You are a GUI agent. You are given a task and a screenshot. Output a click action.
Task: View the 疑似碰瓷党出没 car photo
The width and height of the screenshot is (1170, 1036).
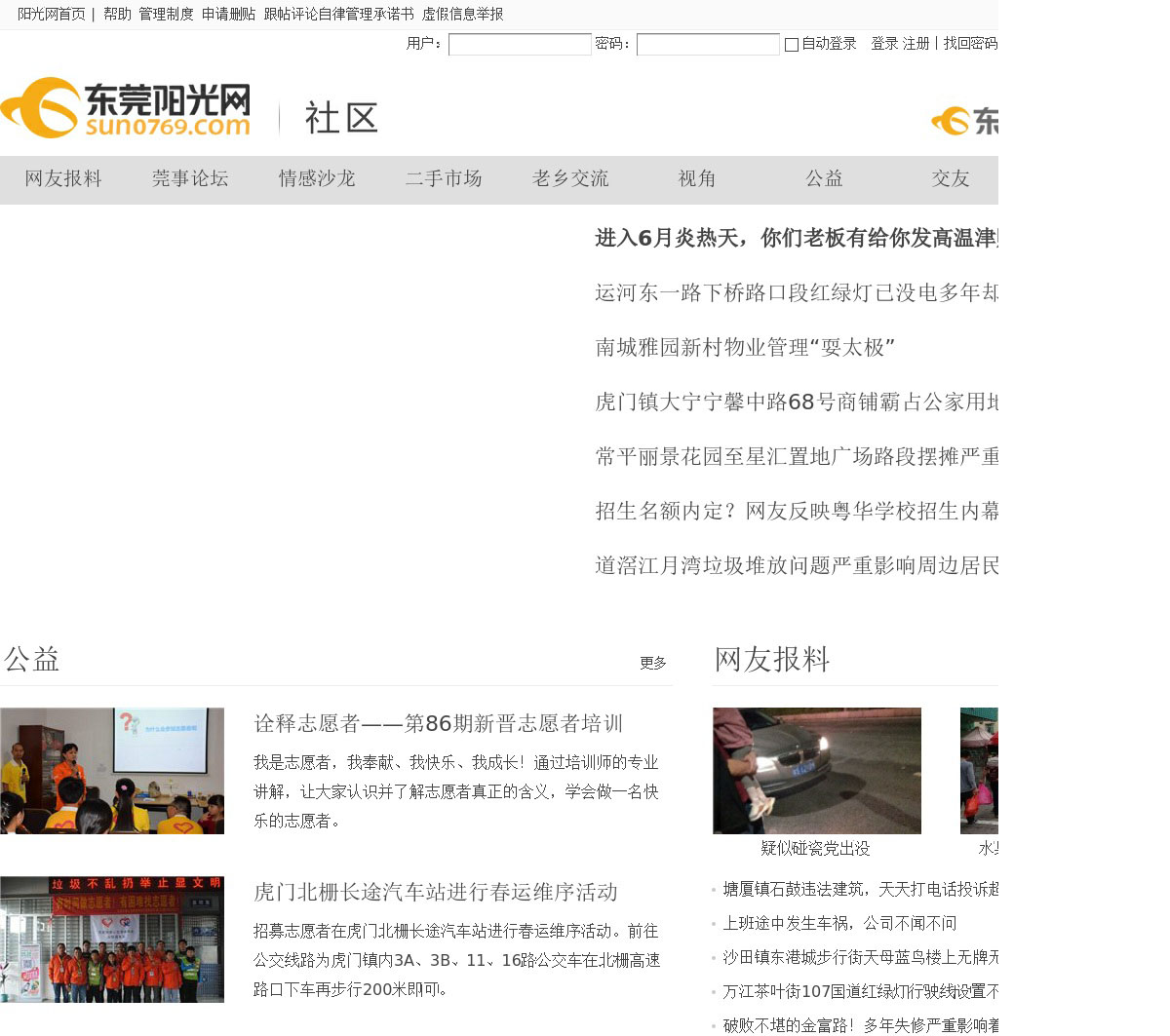click(817, 771)
